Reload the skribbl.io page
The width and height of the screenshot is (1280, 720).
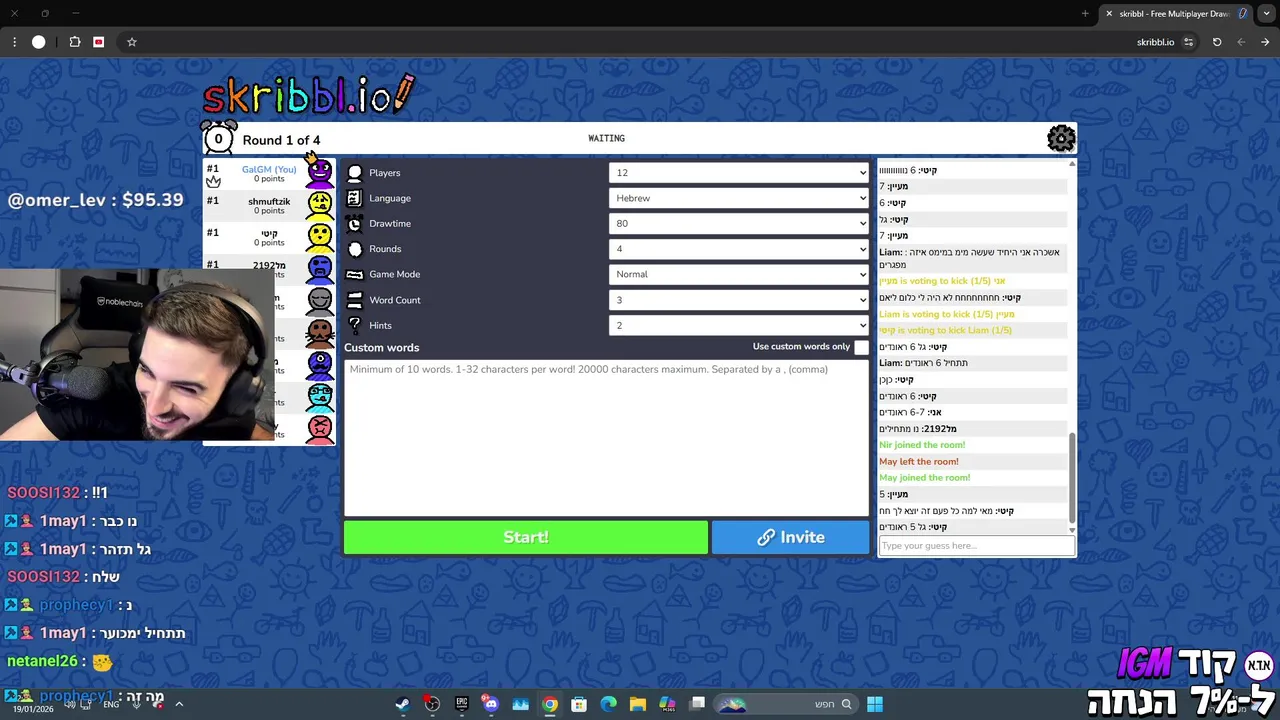1217,42
